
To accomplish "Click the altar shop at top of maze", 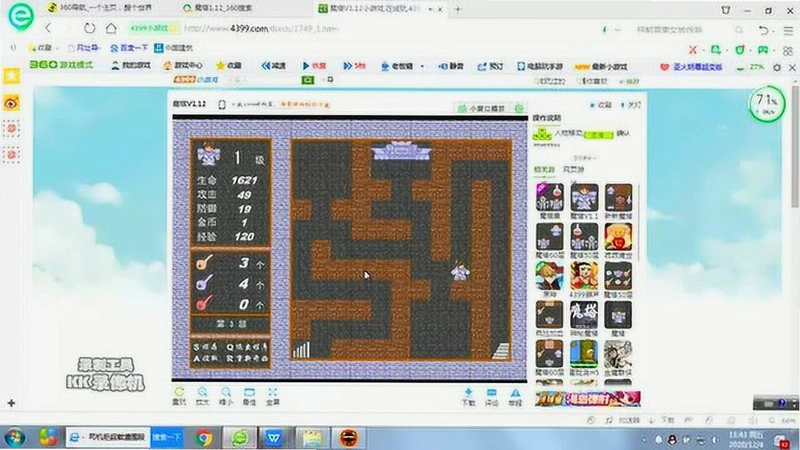I will pyautogui.click(x=402, y=151).
